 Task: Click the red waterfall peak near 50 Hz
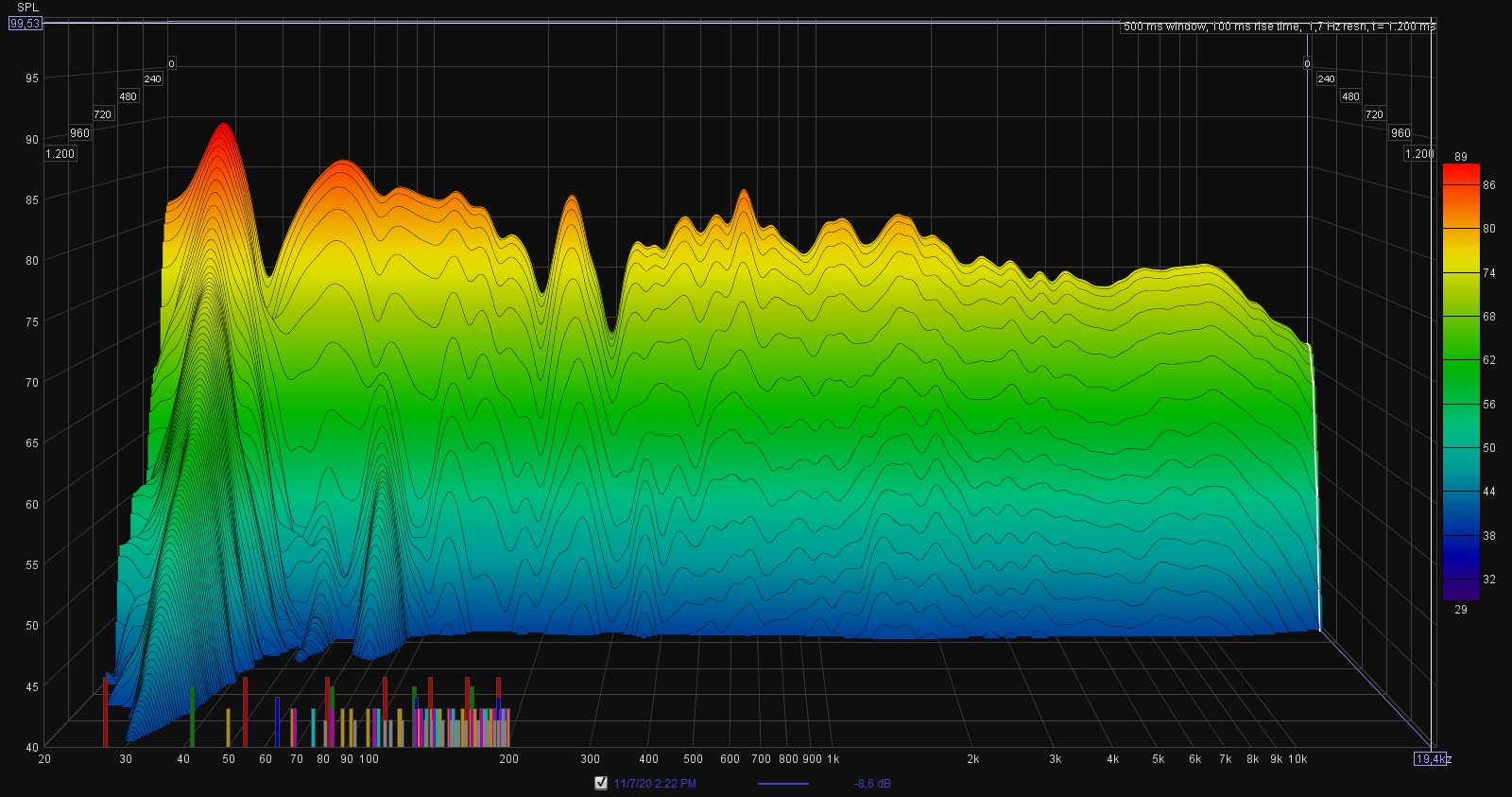click(x=223, y=132)
